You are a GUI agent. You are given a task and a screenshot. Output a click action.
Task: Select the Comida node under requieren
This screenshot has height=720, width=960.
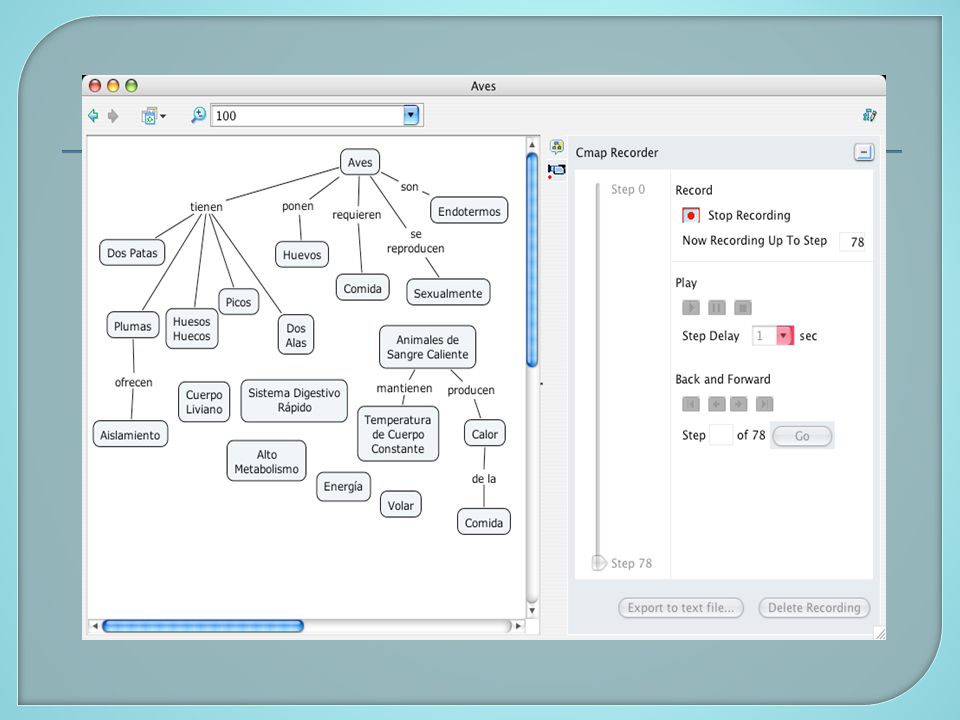[x=362, y=288]
